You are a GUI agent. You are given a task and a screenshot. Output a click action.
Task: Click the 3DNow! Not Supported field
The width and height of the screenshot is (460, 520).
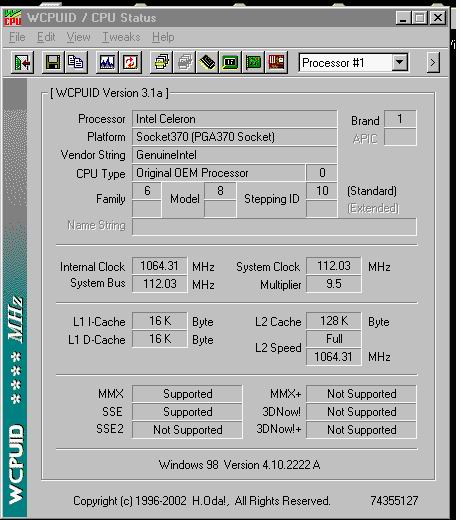coord(361,412)
